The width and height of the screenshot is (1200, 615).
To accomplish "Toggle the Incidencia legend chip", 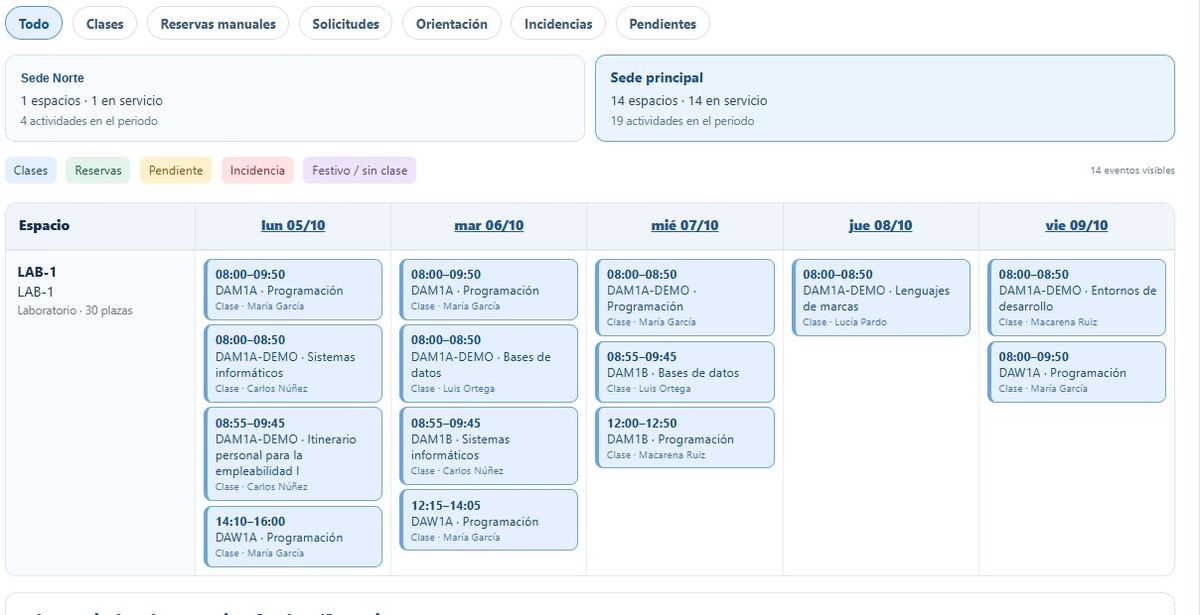I will 258,171.
